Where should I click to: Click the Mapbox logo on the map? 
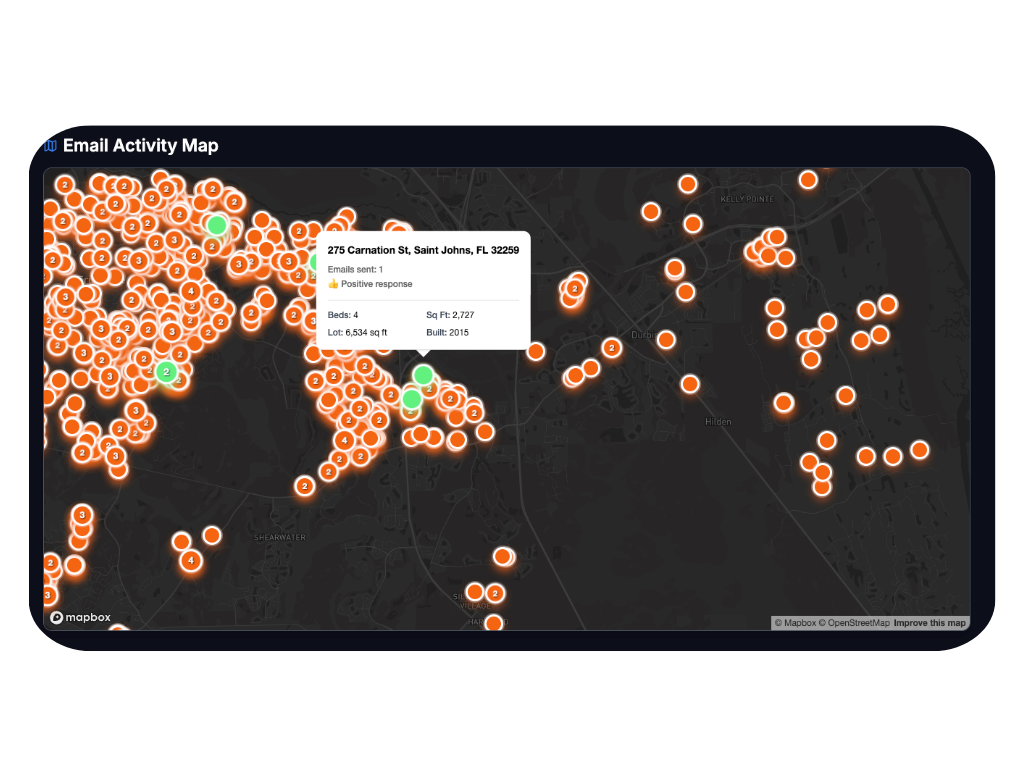(81, 618)
